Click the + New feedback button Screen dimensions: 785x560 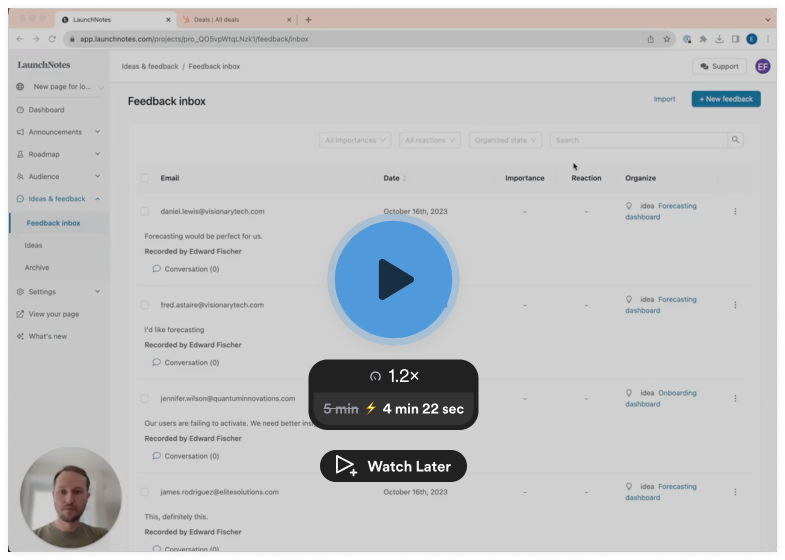(x=726, y=99)
